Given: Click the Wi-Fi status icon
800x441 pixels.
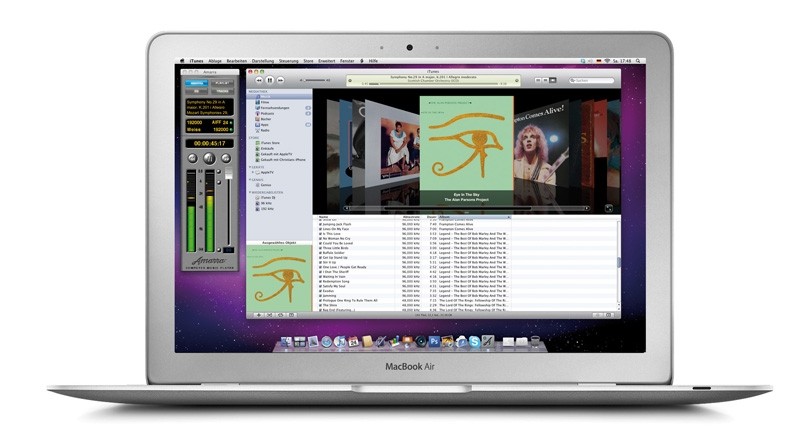Looking at the screenshot, I should 607,61.
